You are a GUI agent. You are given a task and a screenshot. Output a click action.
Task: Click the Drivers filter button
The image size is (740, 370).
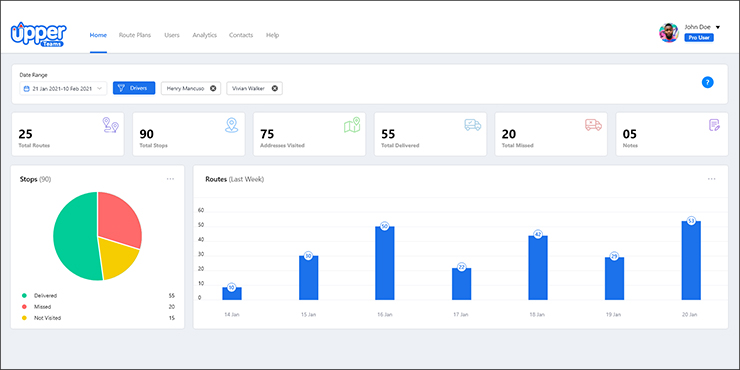pos(134,88)
